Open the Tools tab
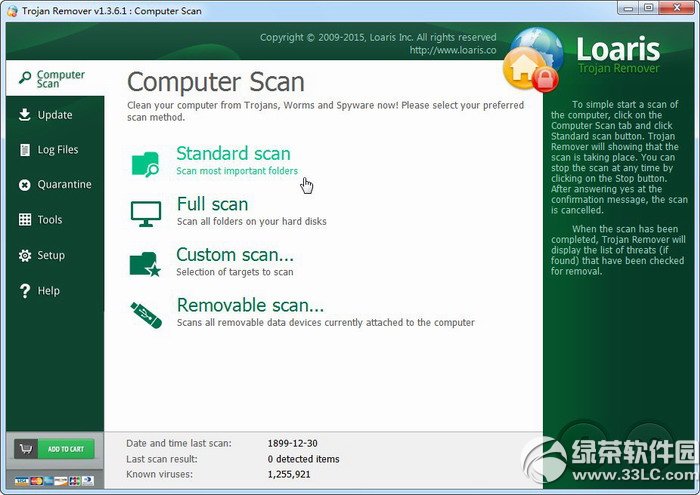 point(55,219)
